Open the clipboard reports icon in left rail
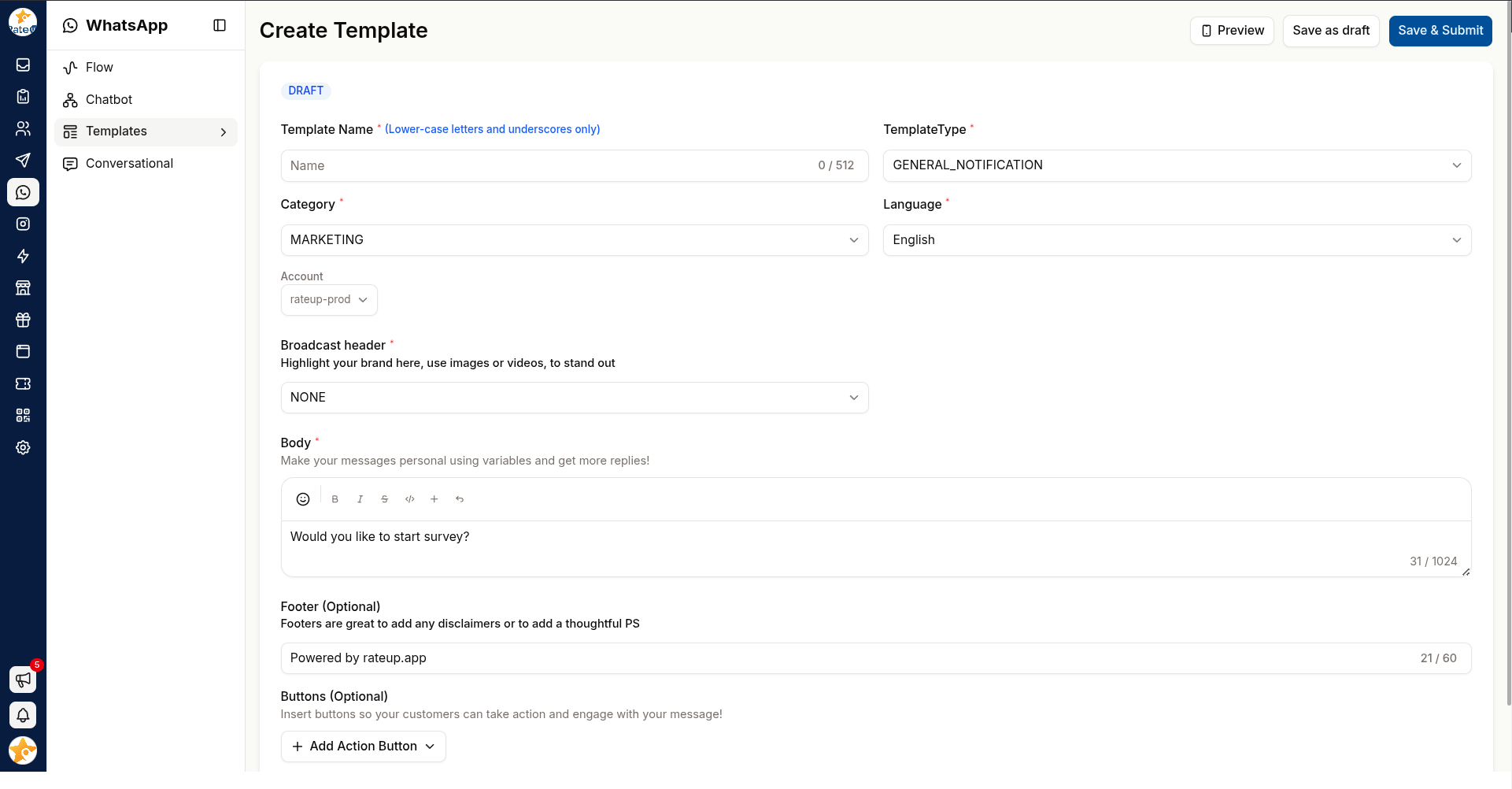Screen dimensions: 1512x789 (23, 97)
